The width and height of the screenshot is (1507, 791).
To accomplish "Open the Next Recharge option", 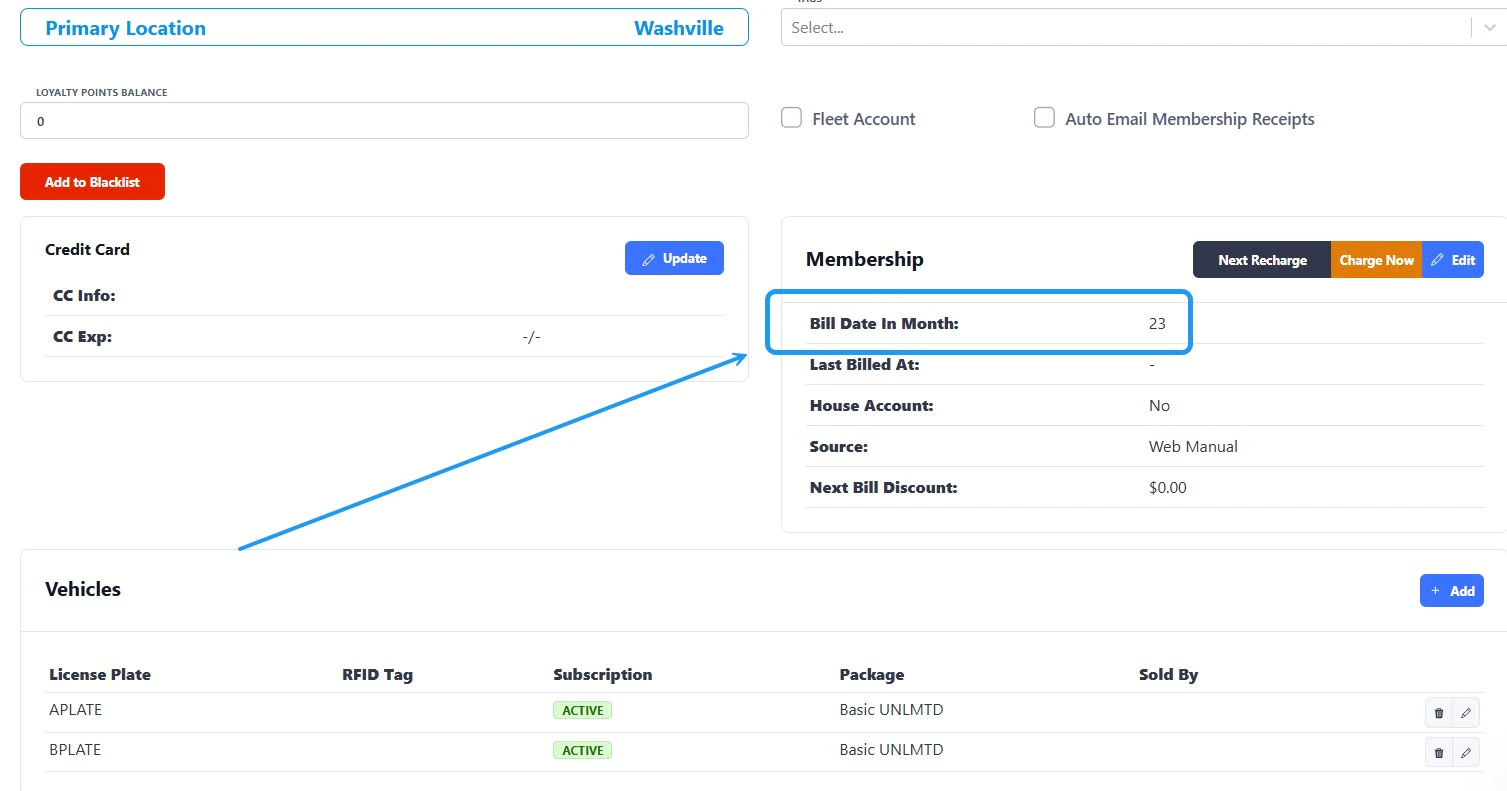I will [1262, 260].
